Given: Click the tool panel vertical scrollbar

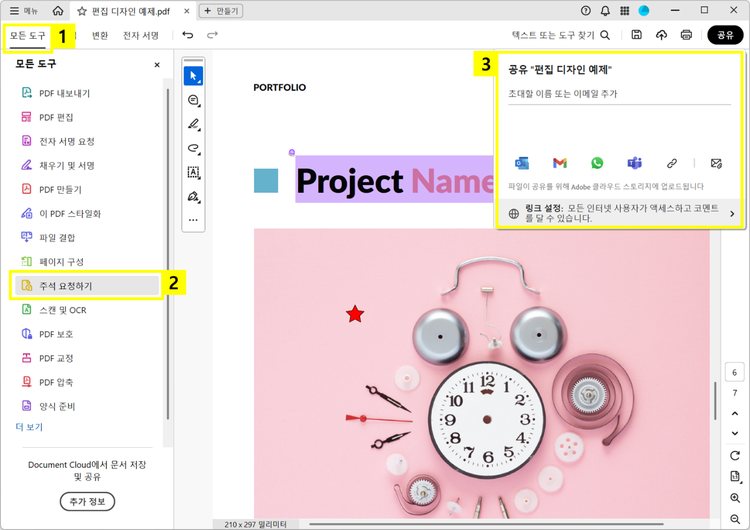Looking at the screenshot, I should (167, 254).
